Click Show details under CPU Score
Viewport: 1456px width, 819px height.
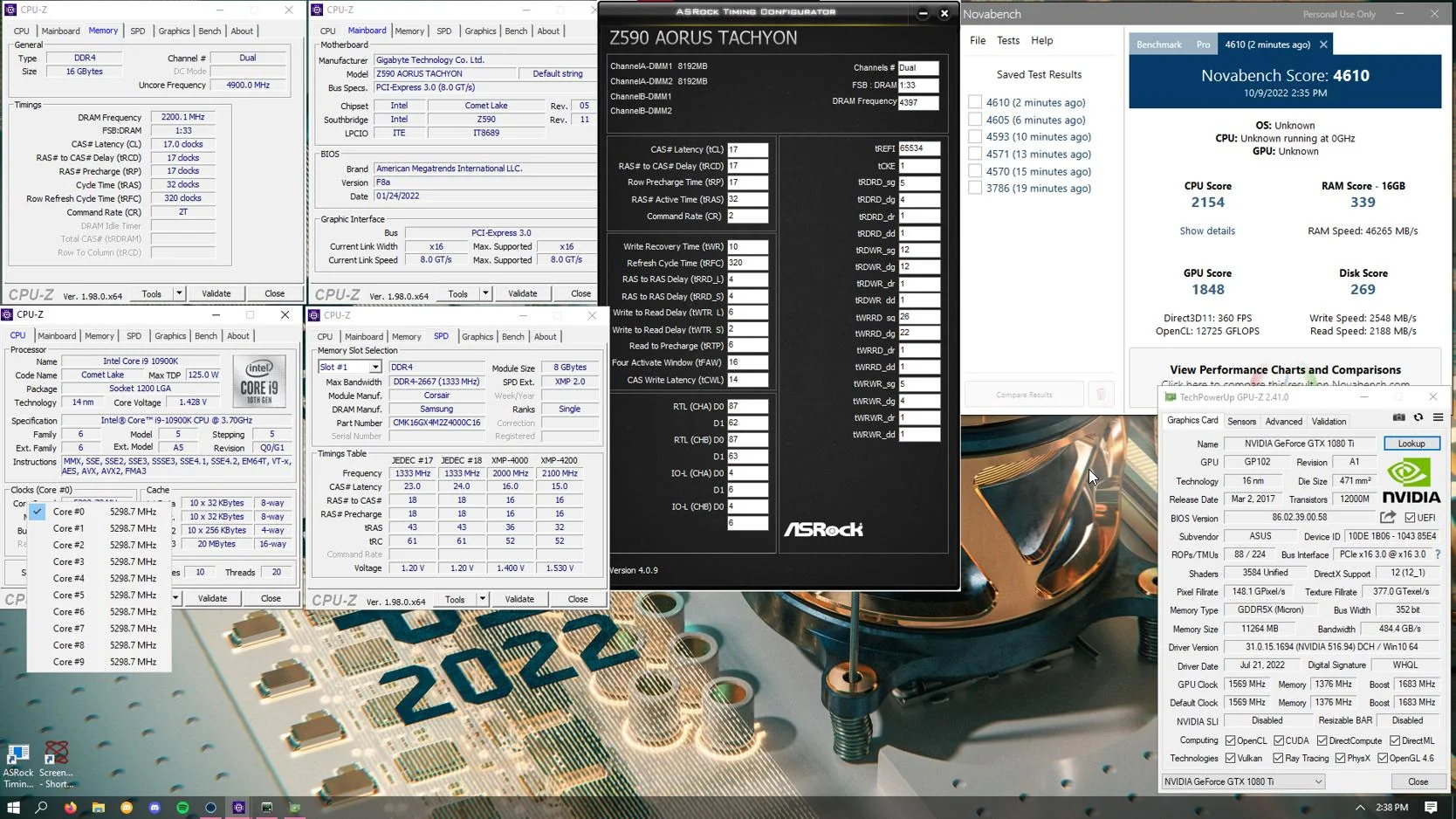[x=1207, y=231]
